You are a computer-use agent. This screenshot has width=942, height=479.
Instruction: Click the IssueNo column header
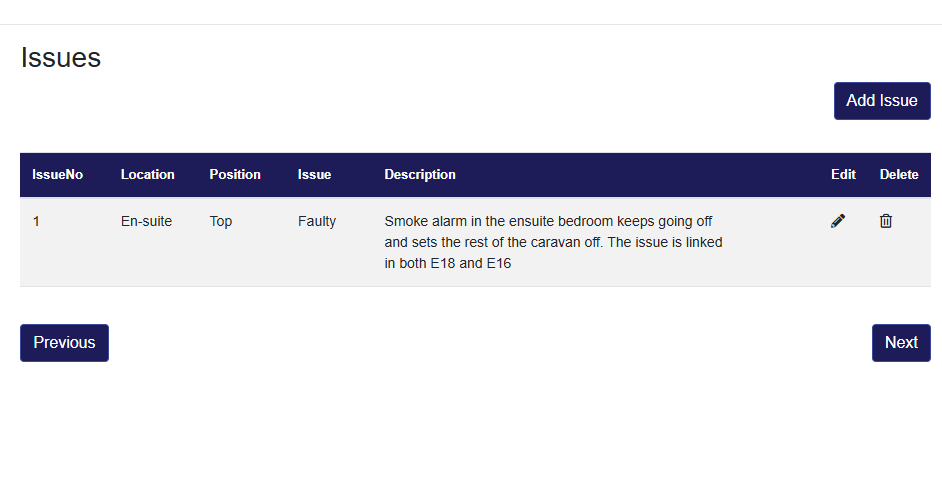[58, 174]
